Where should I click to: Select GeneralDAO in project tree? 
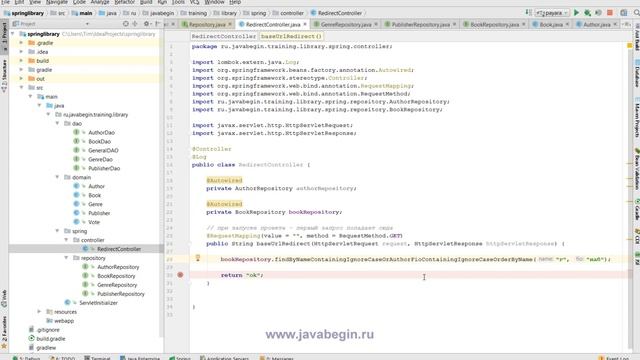click(x=103, y=150)
